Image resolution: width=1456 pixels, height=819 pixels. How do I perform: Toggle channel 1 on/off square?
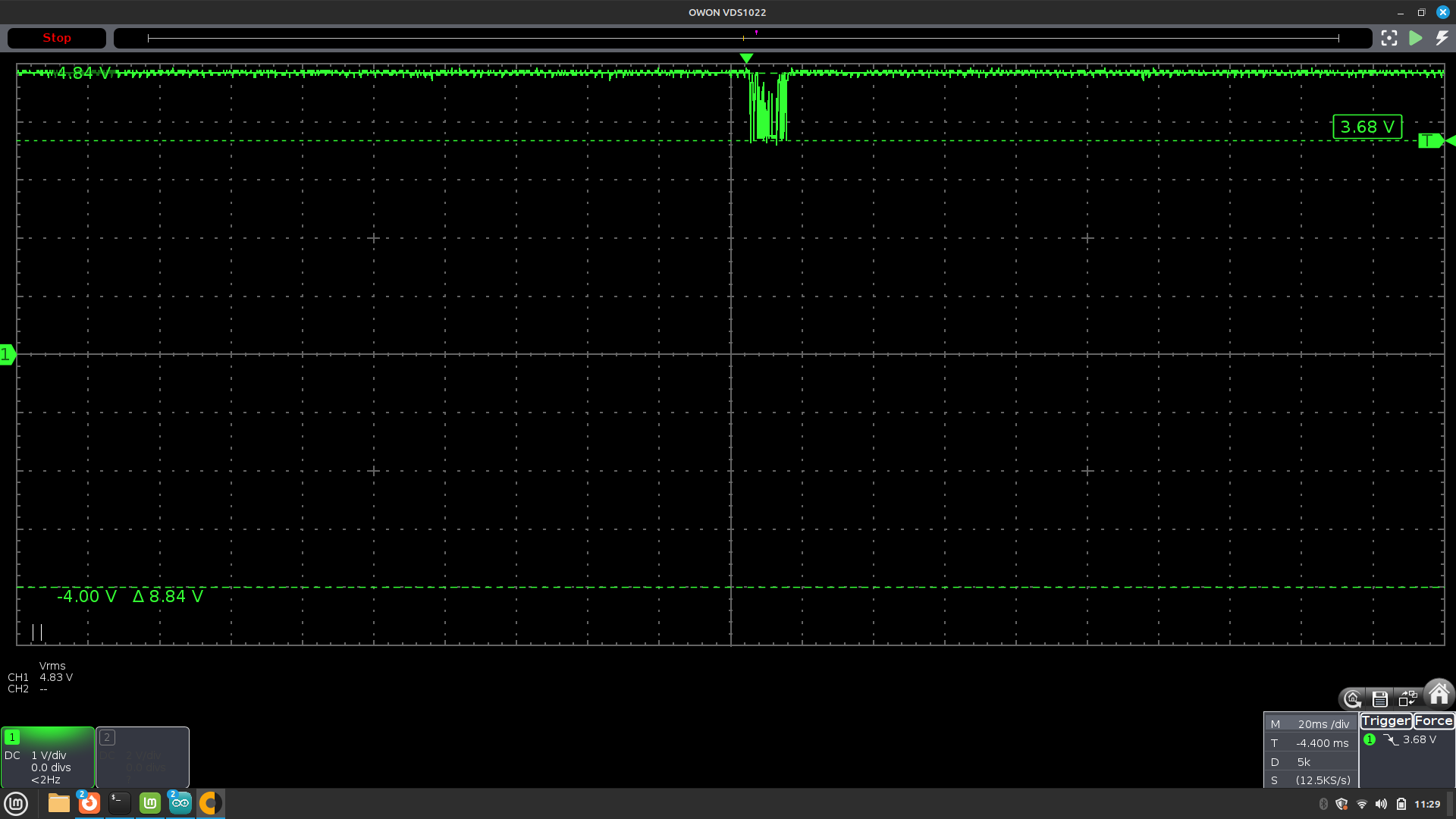(12, 737)
